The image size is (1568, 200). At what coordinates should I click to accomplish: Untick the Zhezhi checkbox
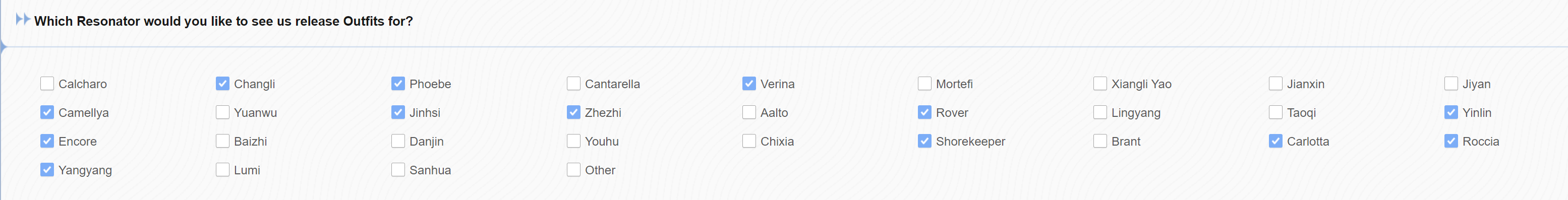coord(573,112)
